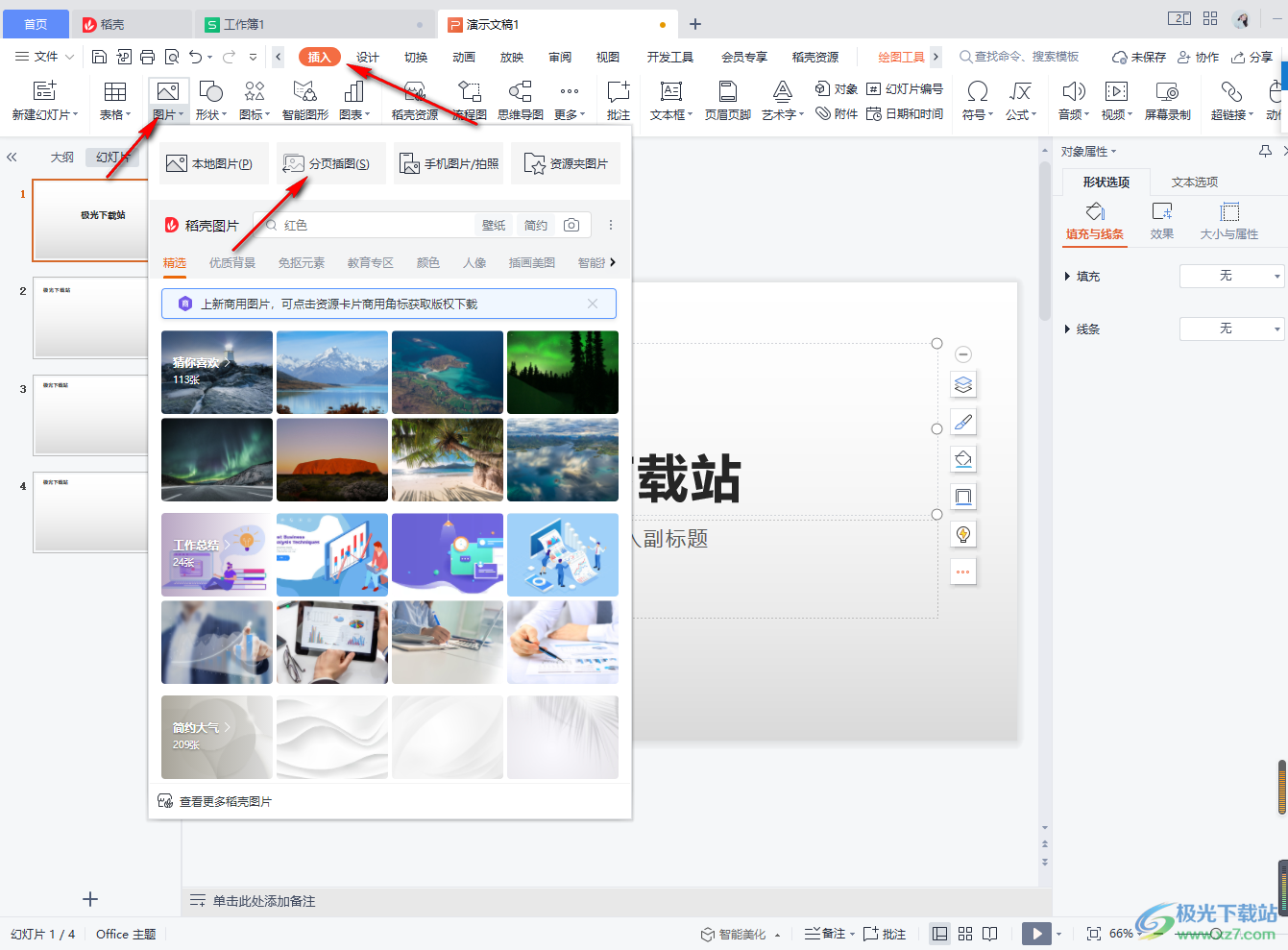Viewport: 1288px width, 950px height.
Task: Expand the Line (线条) section triangle
Action: tap(1067, 329)
